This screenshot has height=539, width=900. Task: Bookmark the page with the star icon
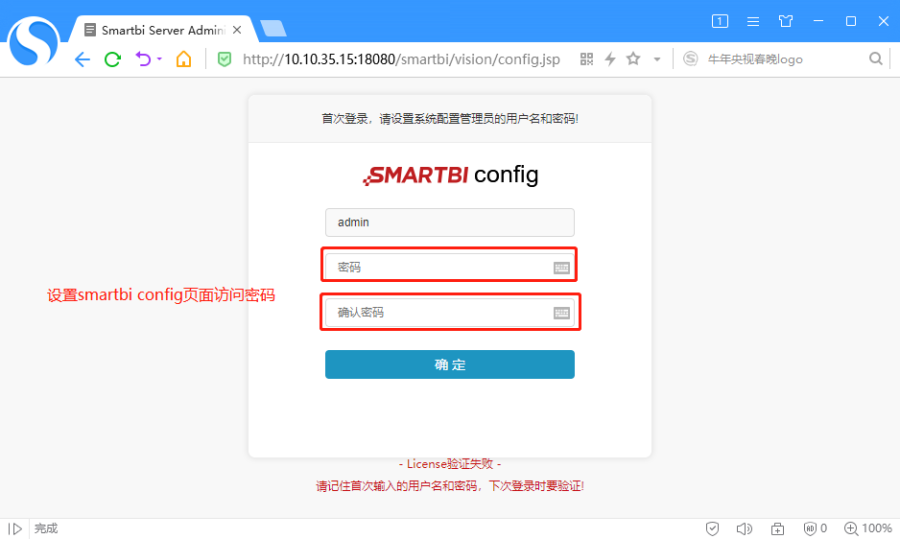(x=633, y=59)
